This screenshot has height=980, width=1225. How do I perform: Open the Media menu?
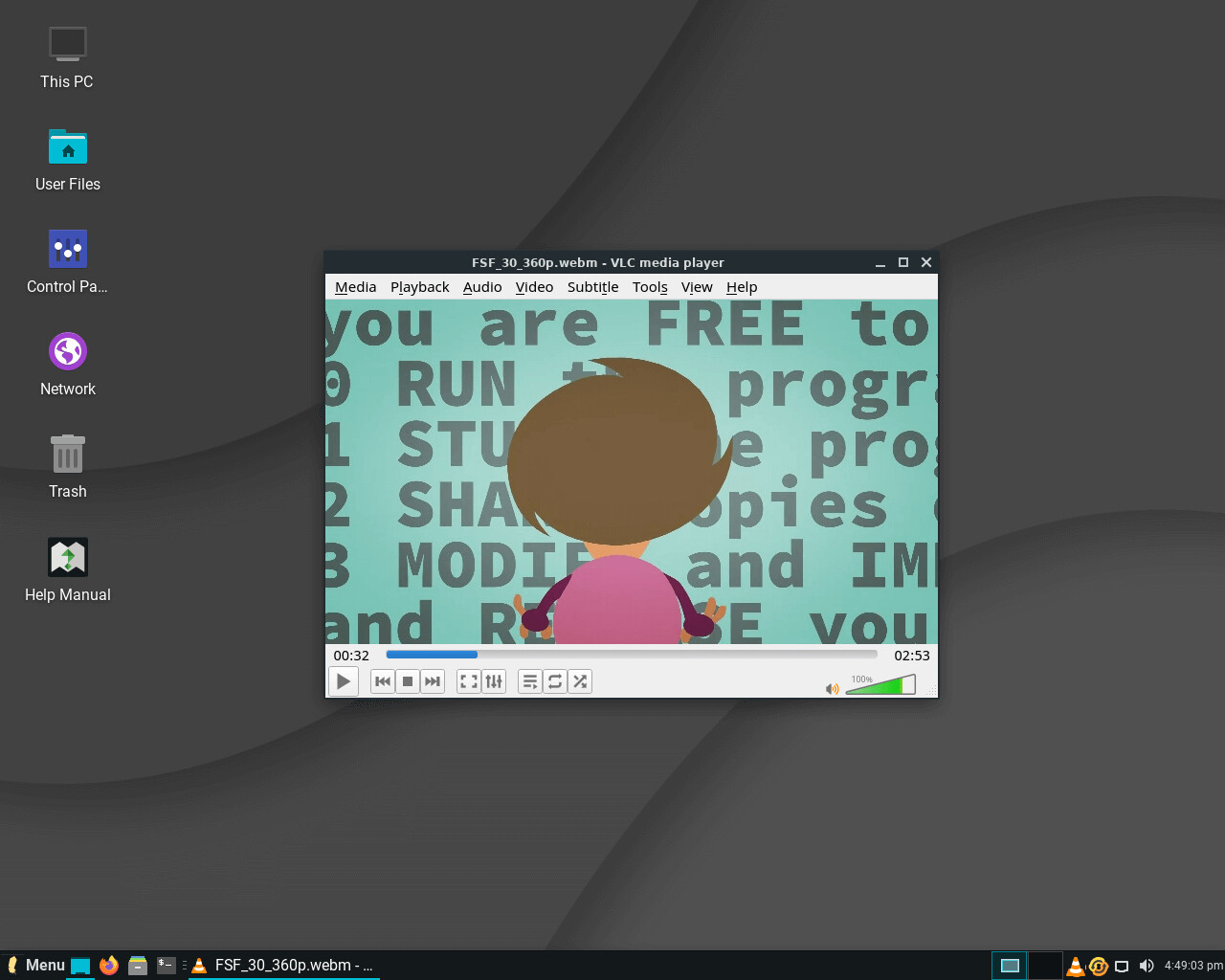355,286
